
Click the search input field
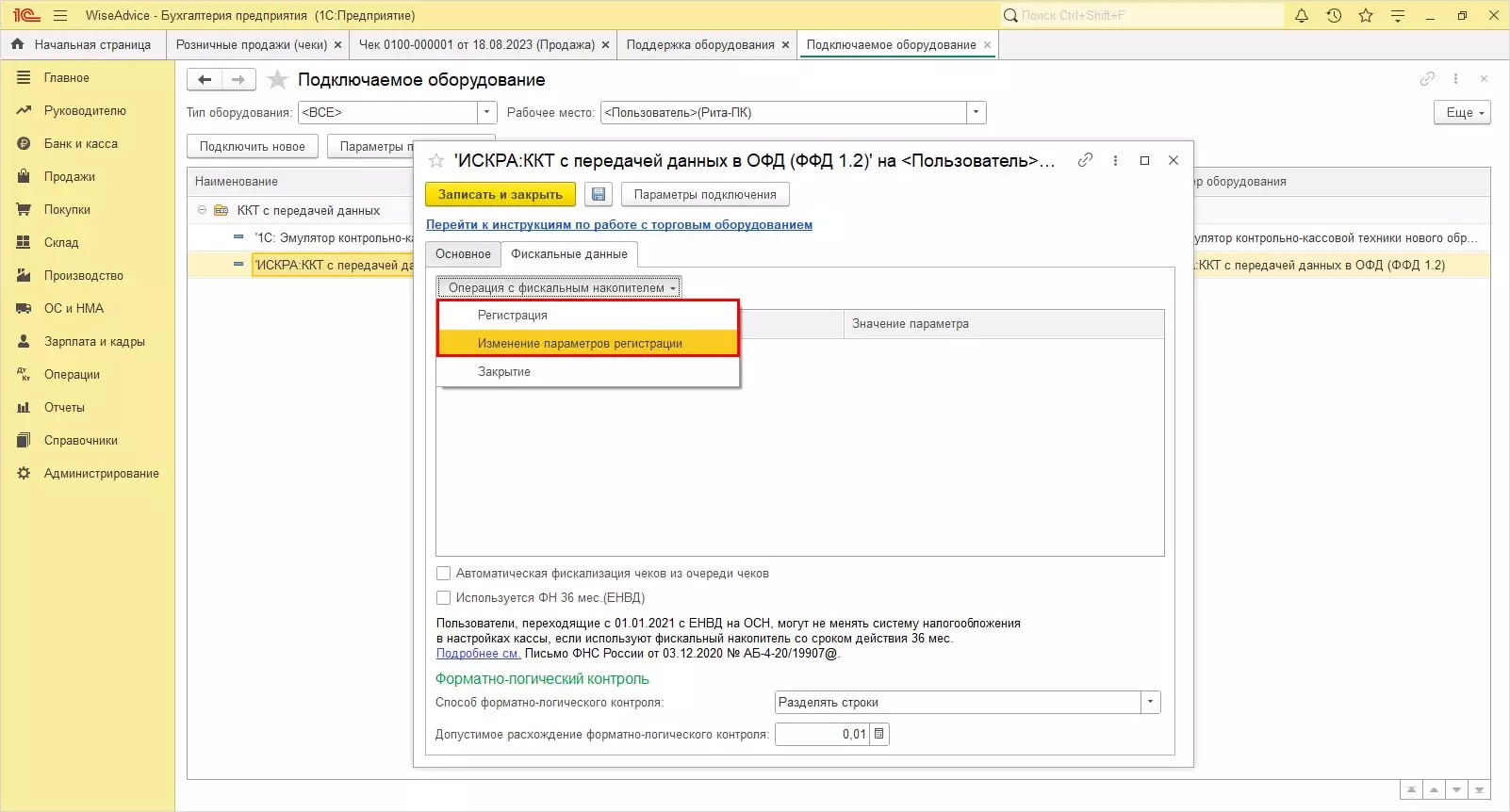tap(1150, 15)
